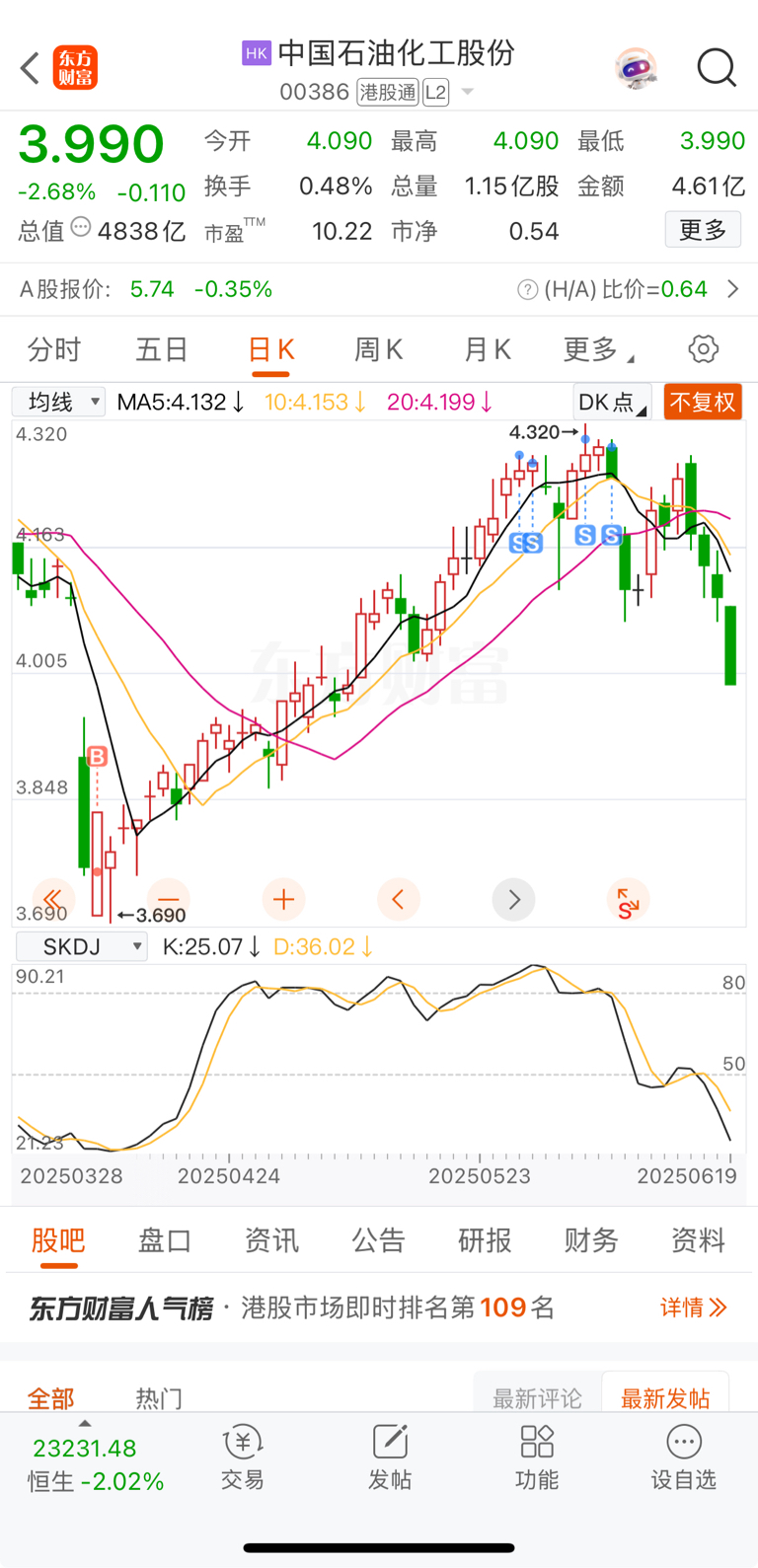Tap the search magnifier icon

(x=717, y=68)
